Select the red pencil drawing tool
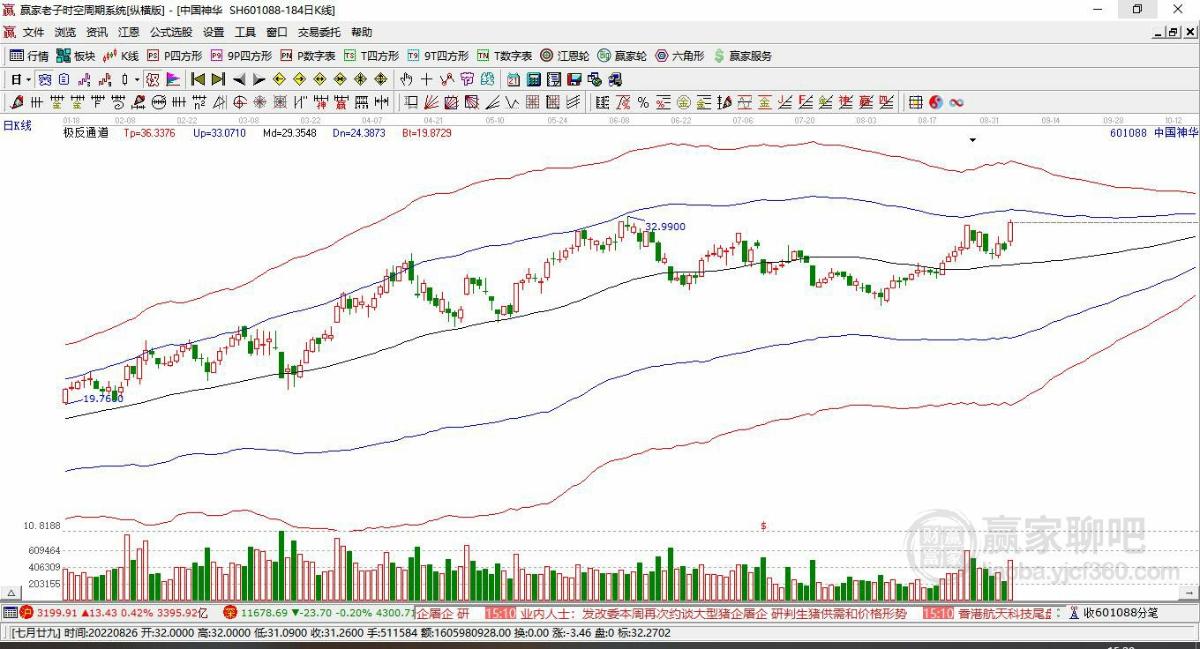Image resolution: width=1200 pixels, height=649 pixels. (x=16, y=102)
